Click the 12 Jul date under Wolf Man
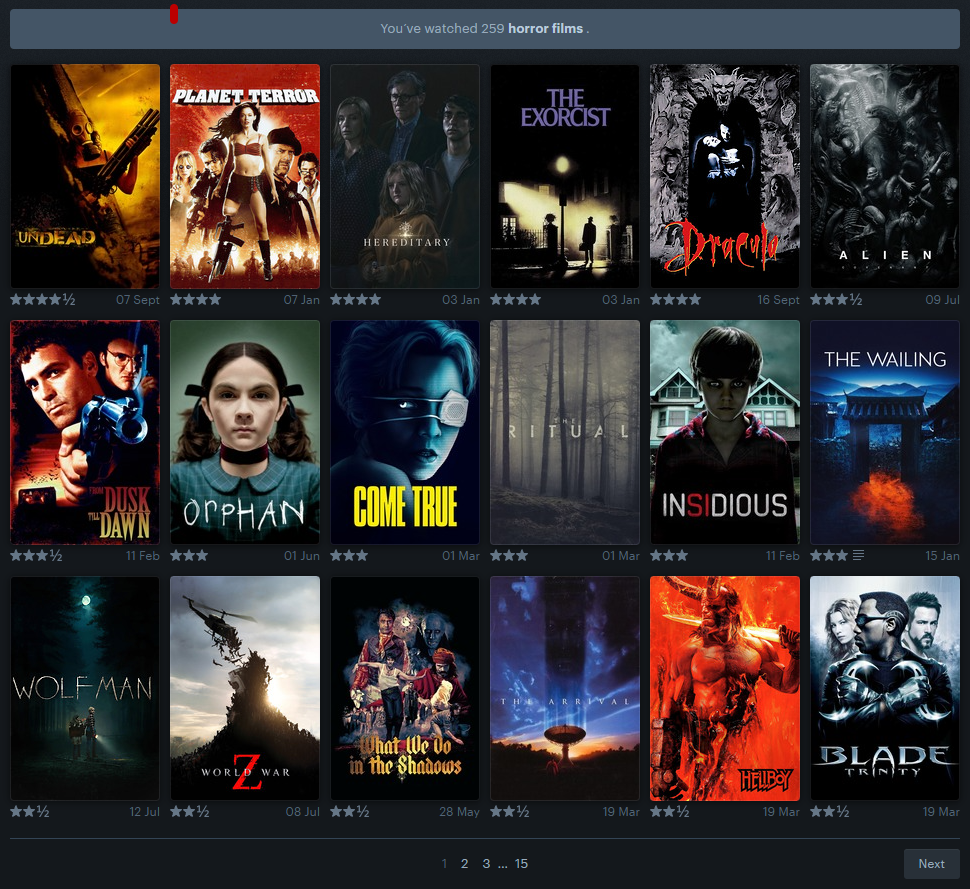 144,812
